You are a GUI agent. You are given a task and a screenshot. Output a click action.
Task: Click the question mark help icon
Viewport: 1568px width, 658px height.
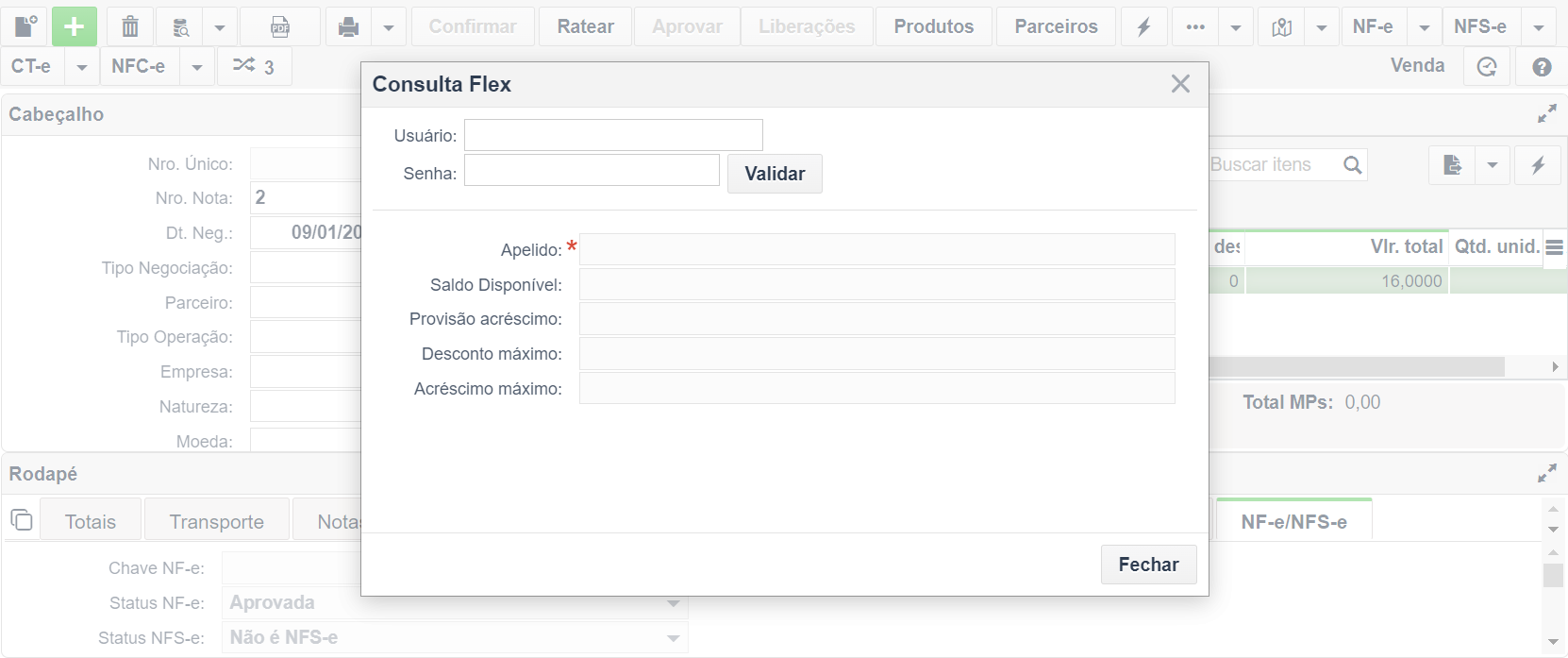(1542, 66)
